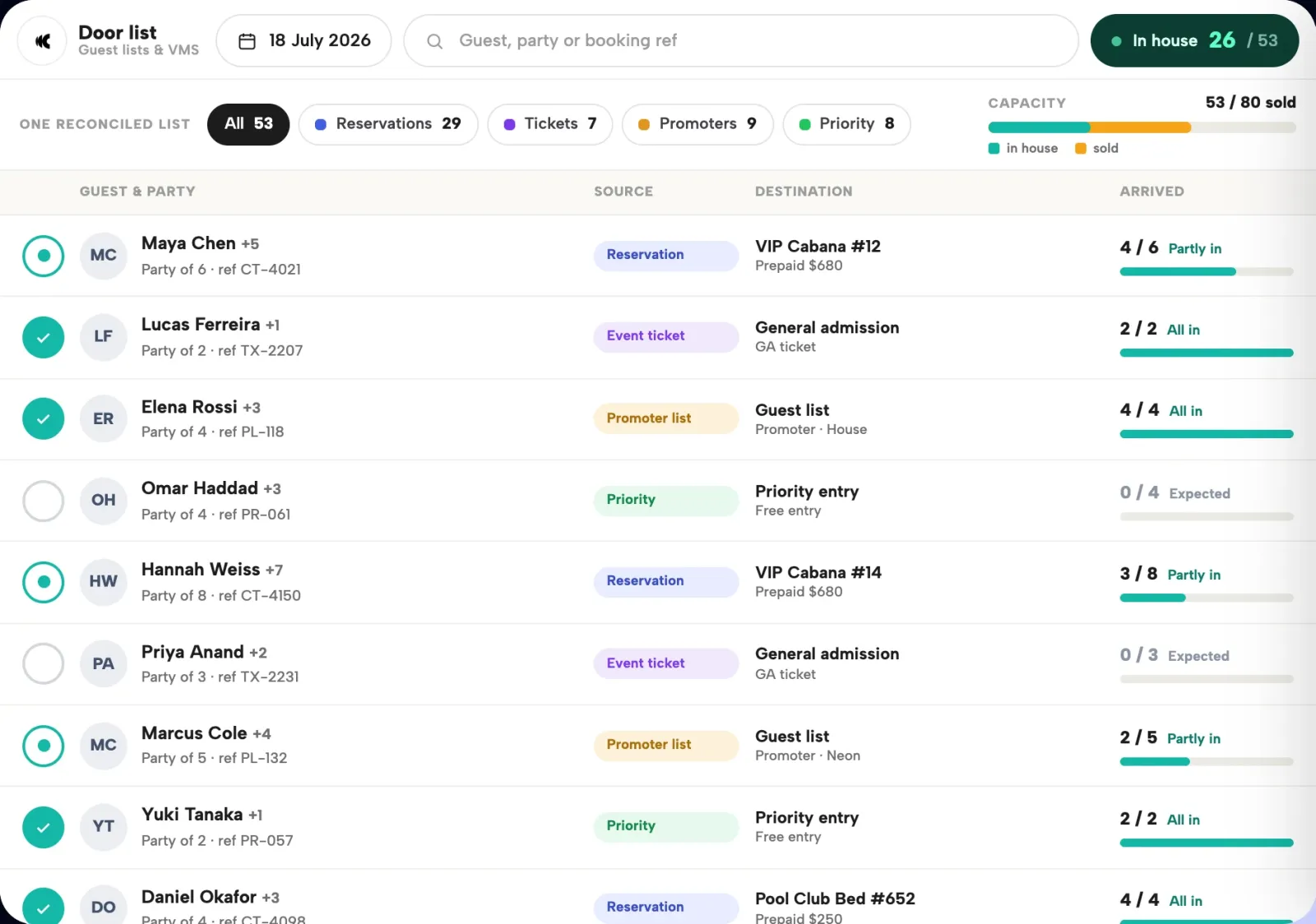This screenshot has width=1316, height=924.
Task: Click the search magnifier icon
Action: pos(435,41)
